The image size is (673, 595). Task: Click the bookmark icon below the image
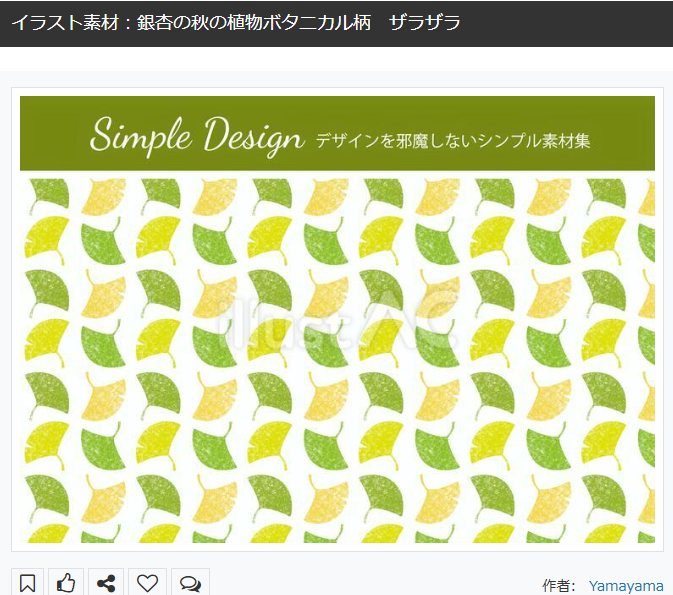27,583
